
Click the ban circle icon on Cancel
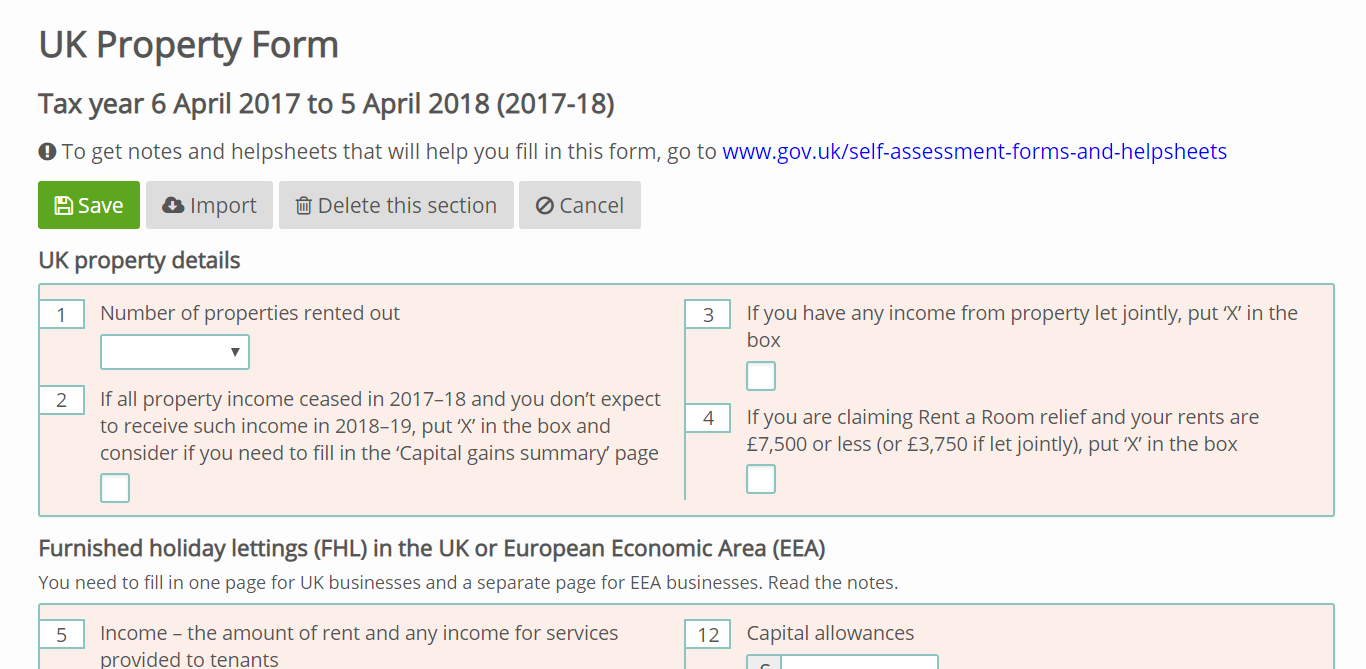pos(545,206)
